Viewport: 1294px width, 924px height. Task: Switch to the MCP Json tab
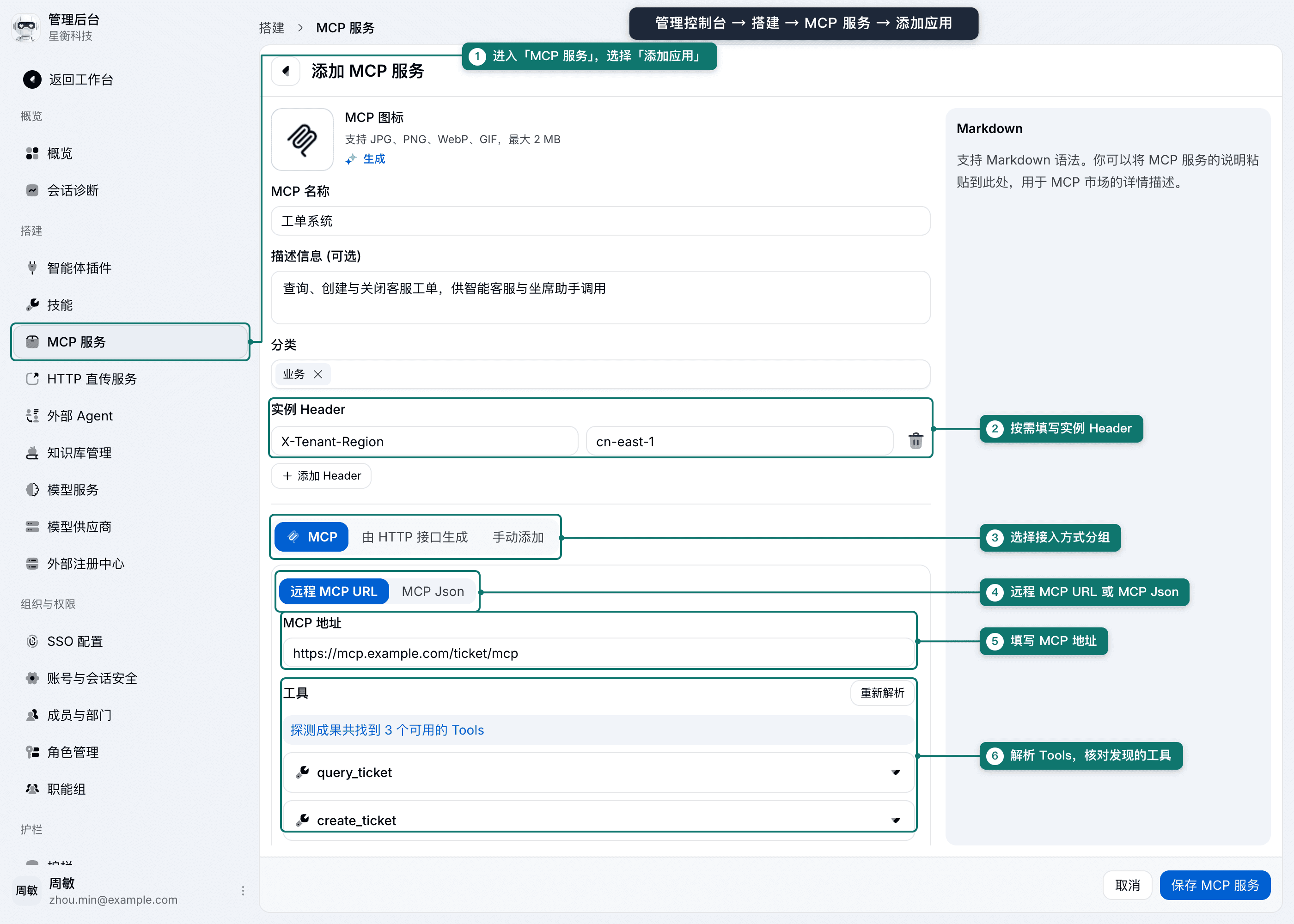[433, 591]
